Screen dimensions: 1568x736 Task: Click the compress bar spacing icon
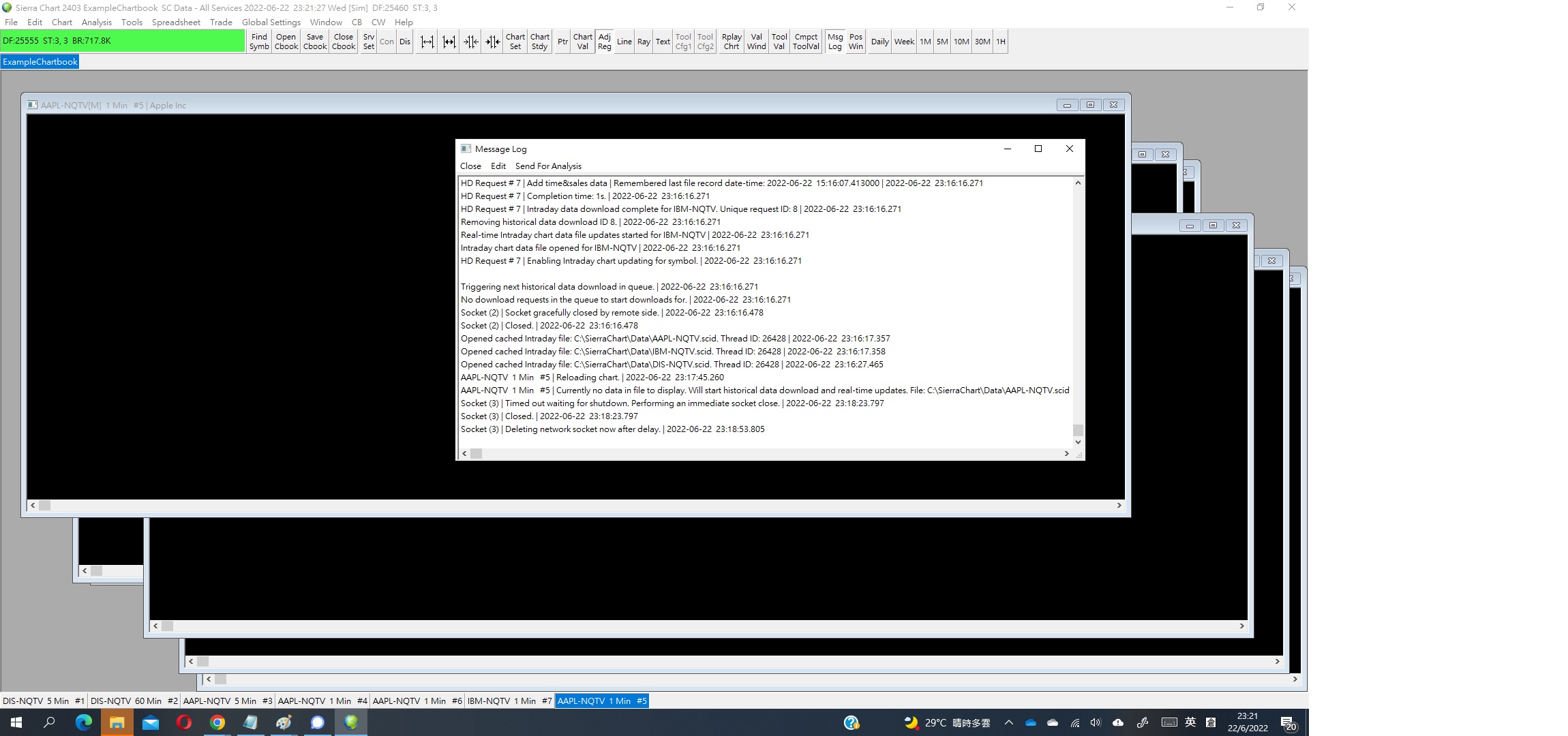coord(471,42)
